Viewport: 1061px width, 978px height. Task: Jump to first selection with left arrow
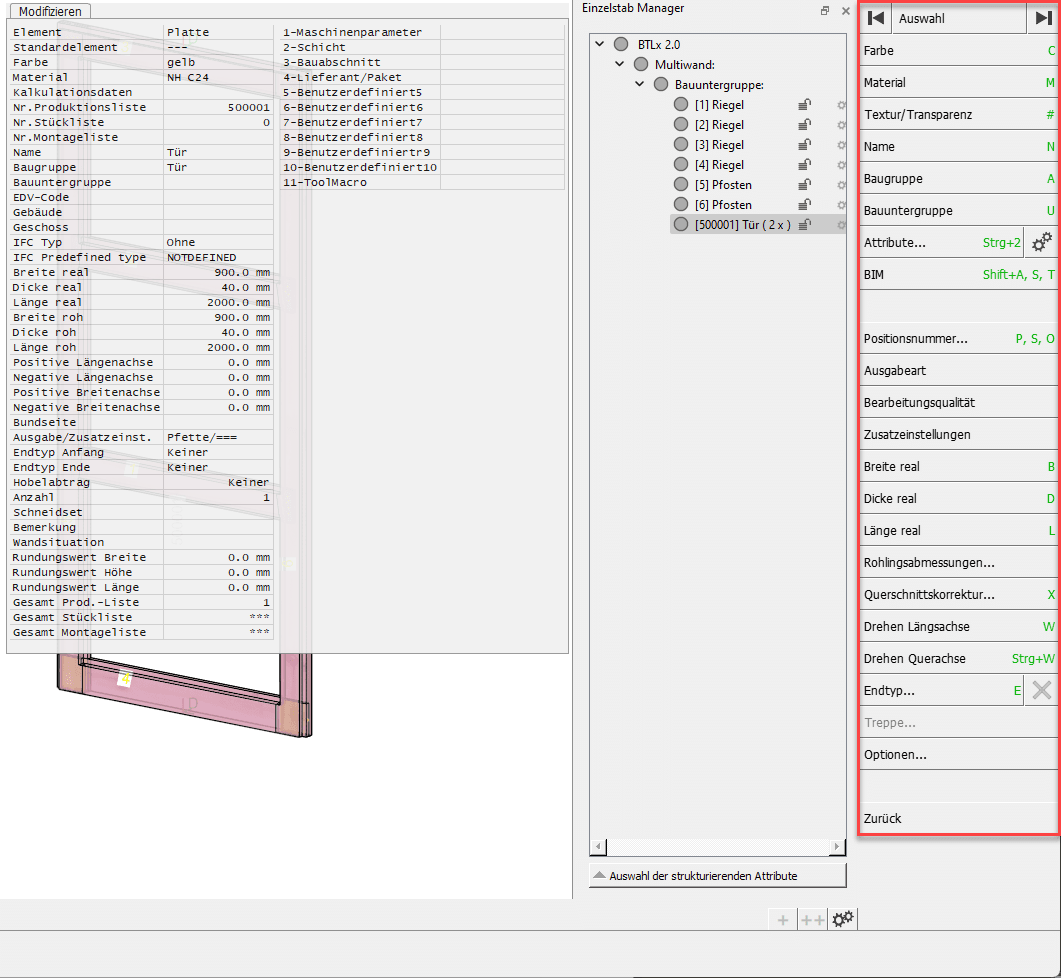pos(876,18)
